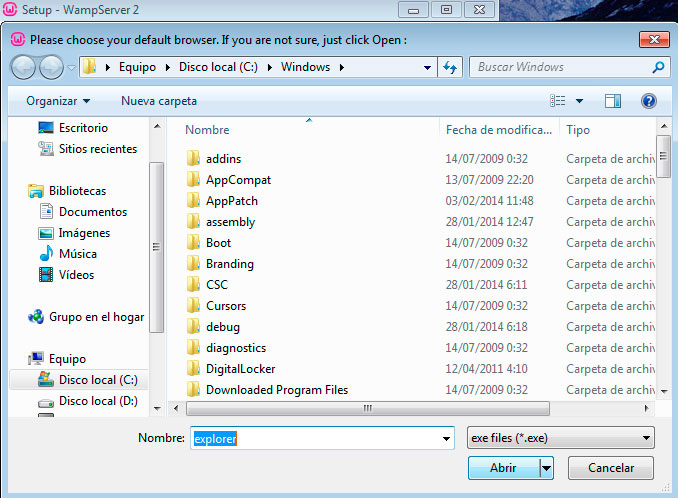Sort by Fecha de modificación column header
The width and height of the screenshot is (678, 498).
(498, 130)
